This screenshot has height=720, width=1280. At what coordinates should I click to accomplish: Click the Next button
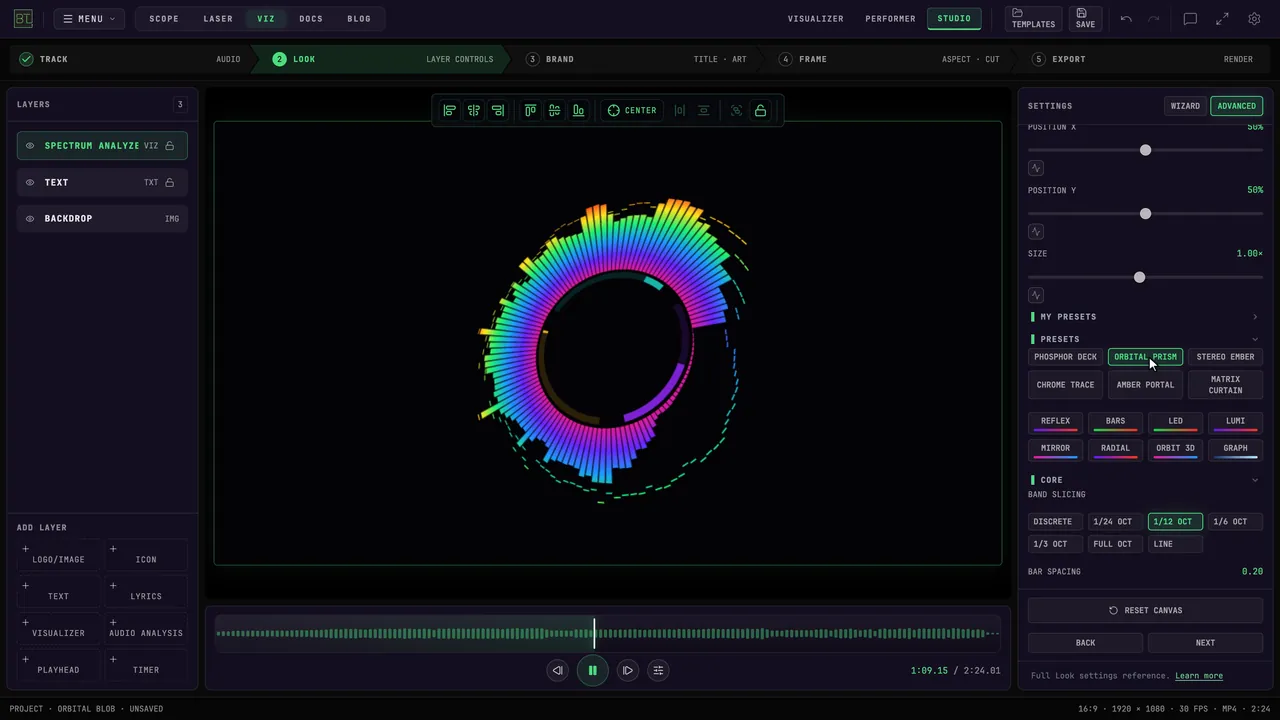tap(1205, 643)
